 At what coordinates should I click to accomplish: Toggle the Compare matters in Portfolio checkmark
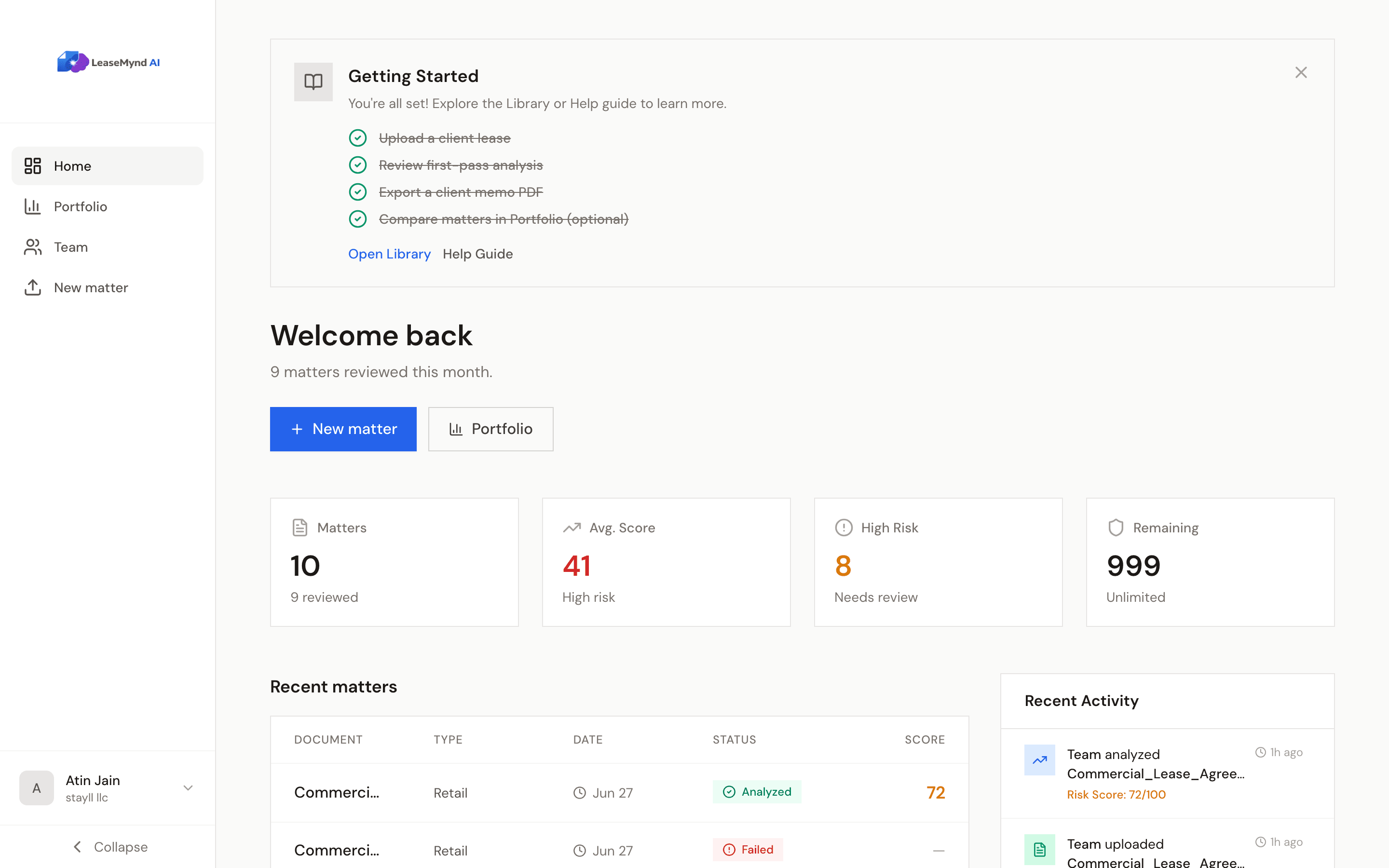click(x=357, y=219)
